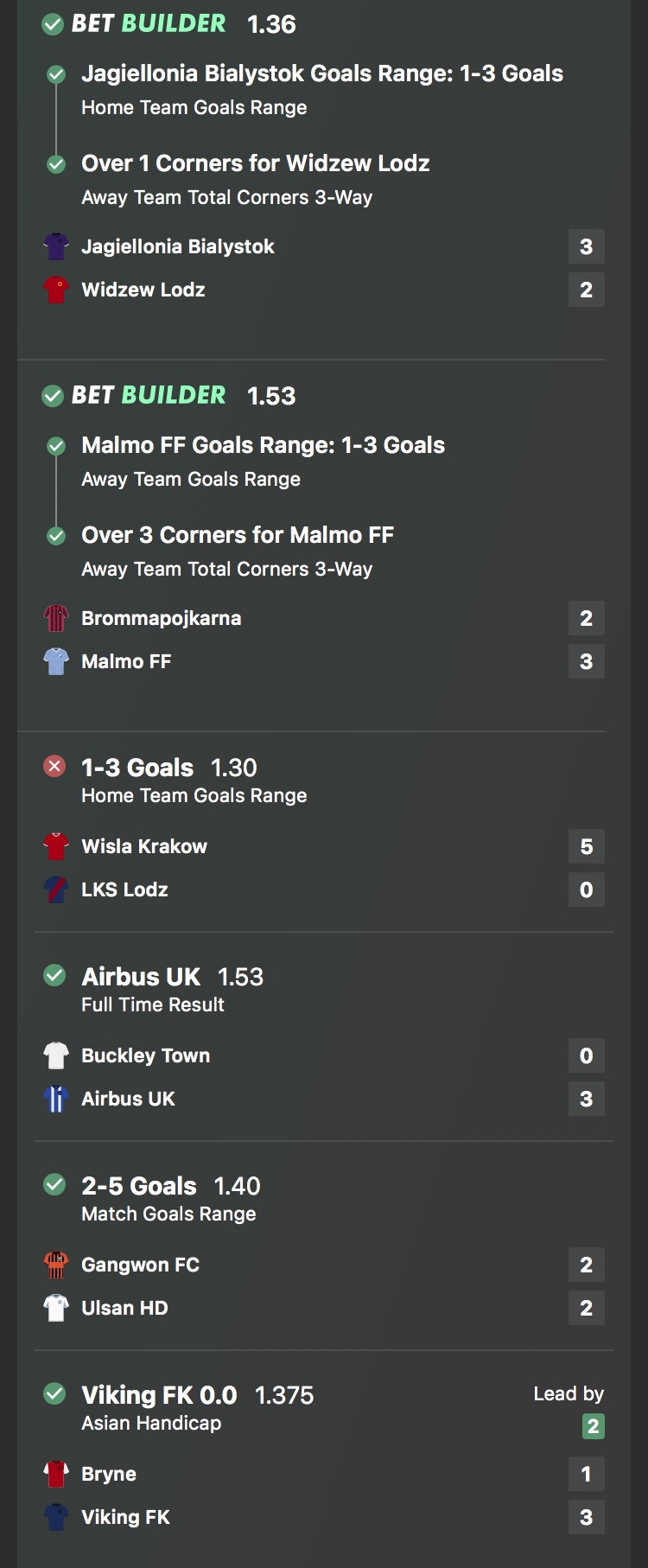Click the Viking FK dark blue jersey icon
The width and height of the screenshot is (648, 1568).
(x=56, y=1517)
